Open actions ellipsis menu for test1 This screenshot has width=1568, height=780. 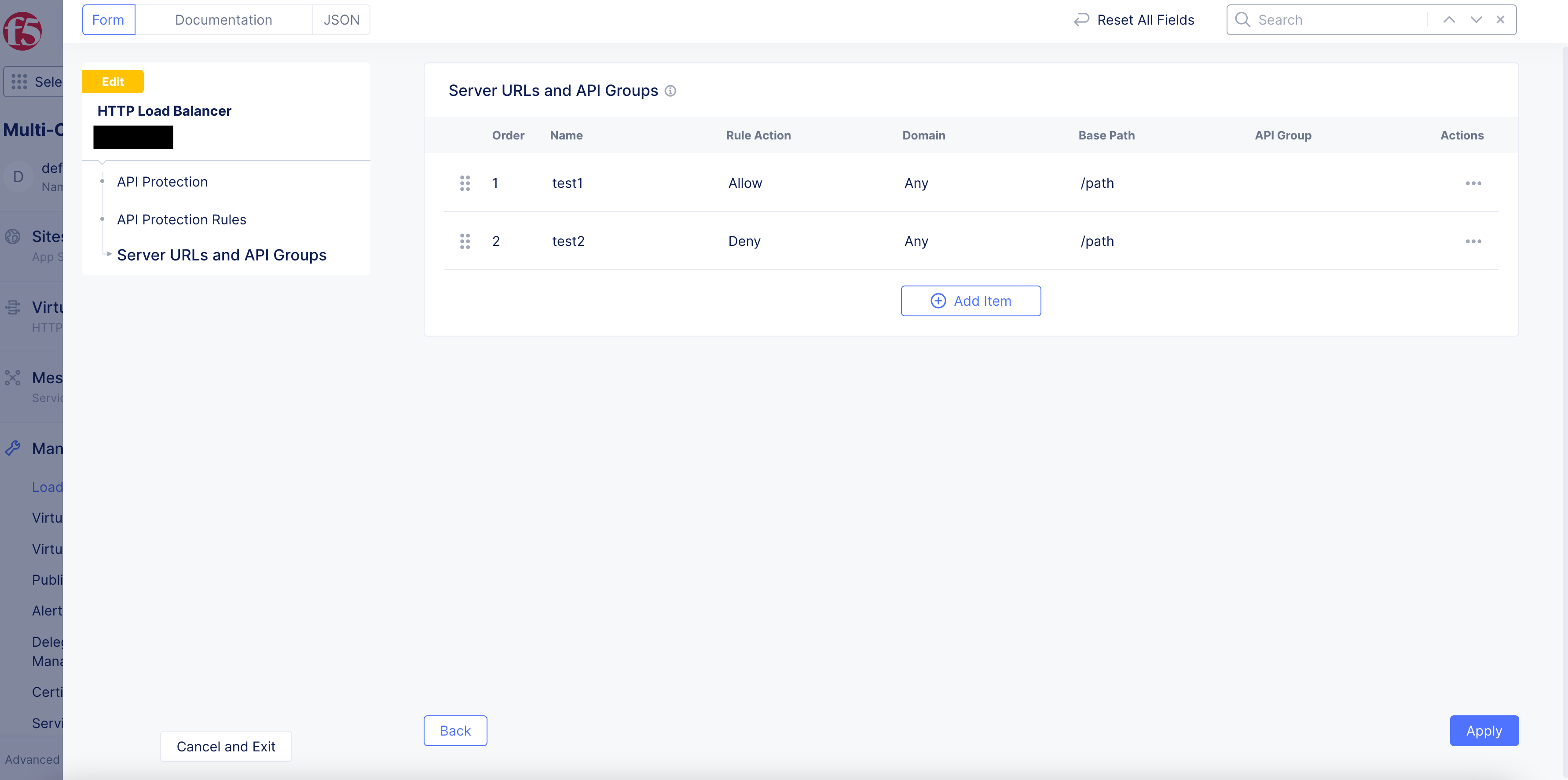point(1473,183)
